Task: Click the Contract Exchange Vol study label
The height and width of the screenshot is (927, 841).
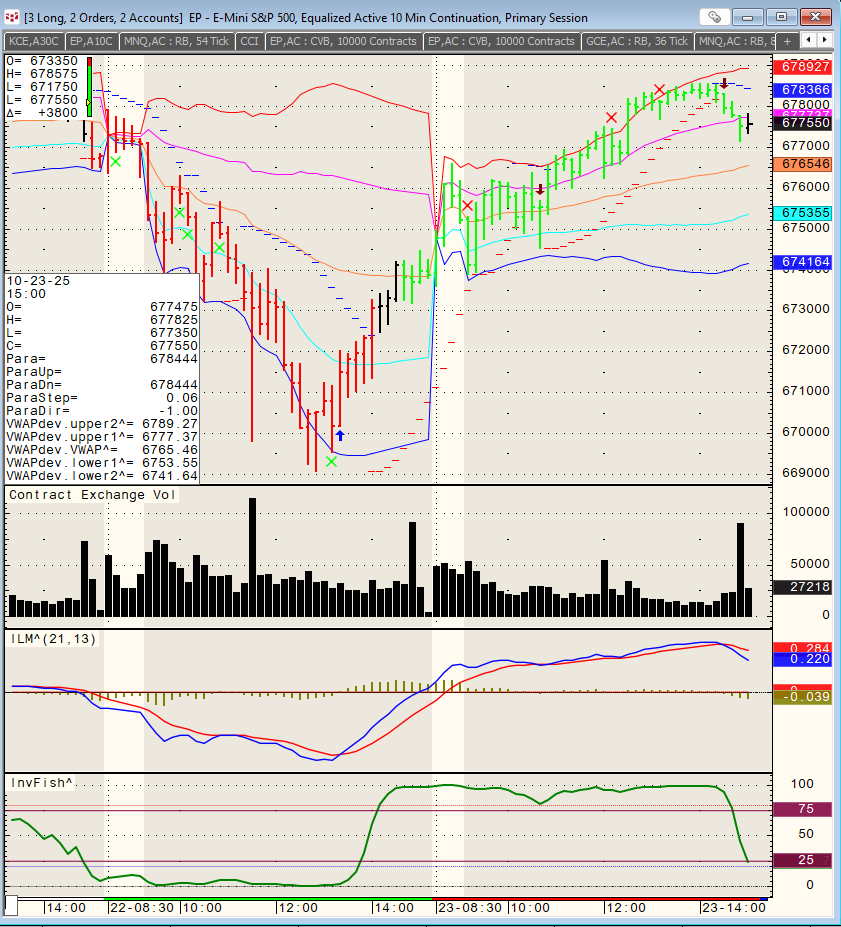Action: point(92,495)
